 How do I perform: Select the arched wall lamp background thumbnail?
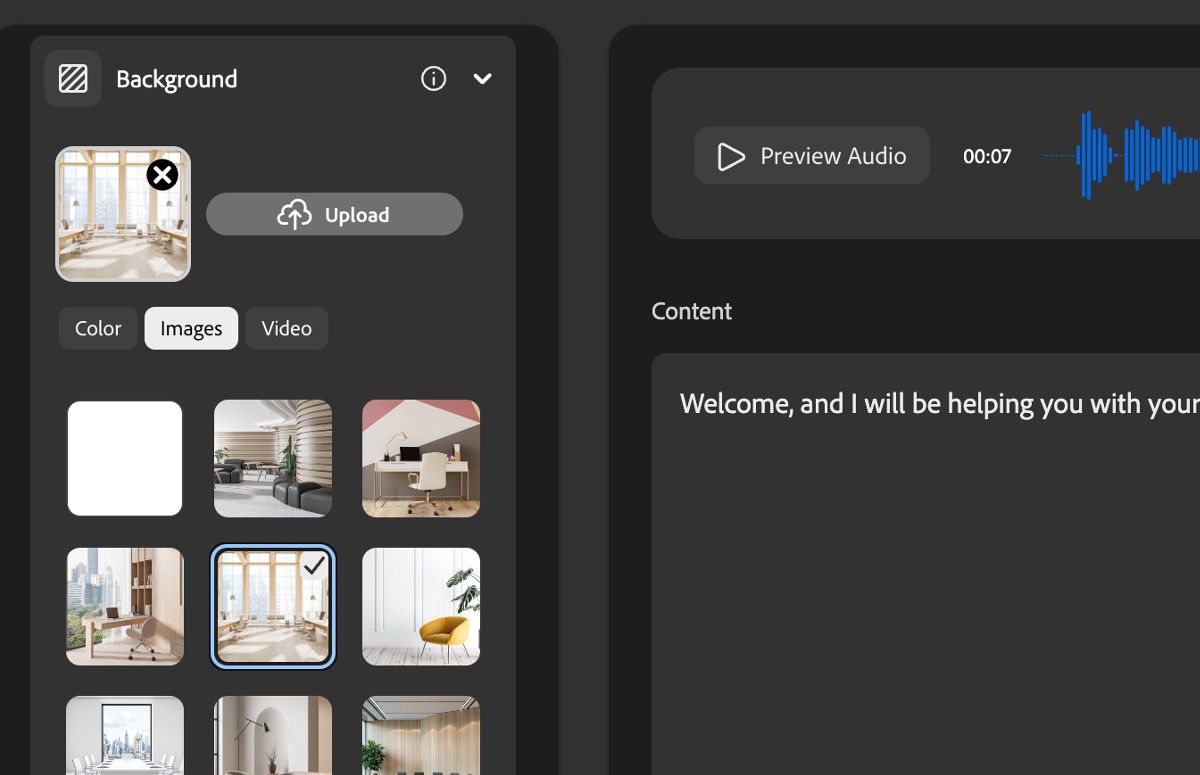[273, 735]
